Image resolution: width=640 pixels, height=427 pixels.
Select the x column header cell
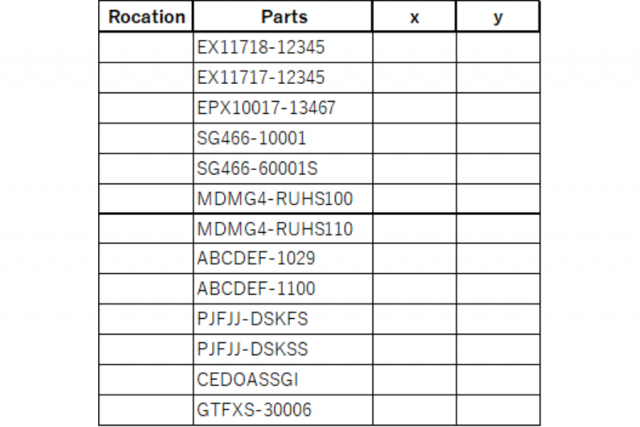[x=414, y=17]
